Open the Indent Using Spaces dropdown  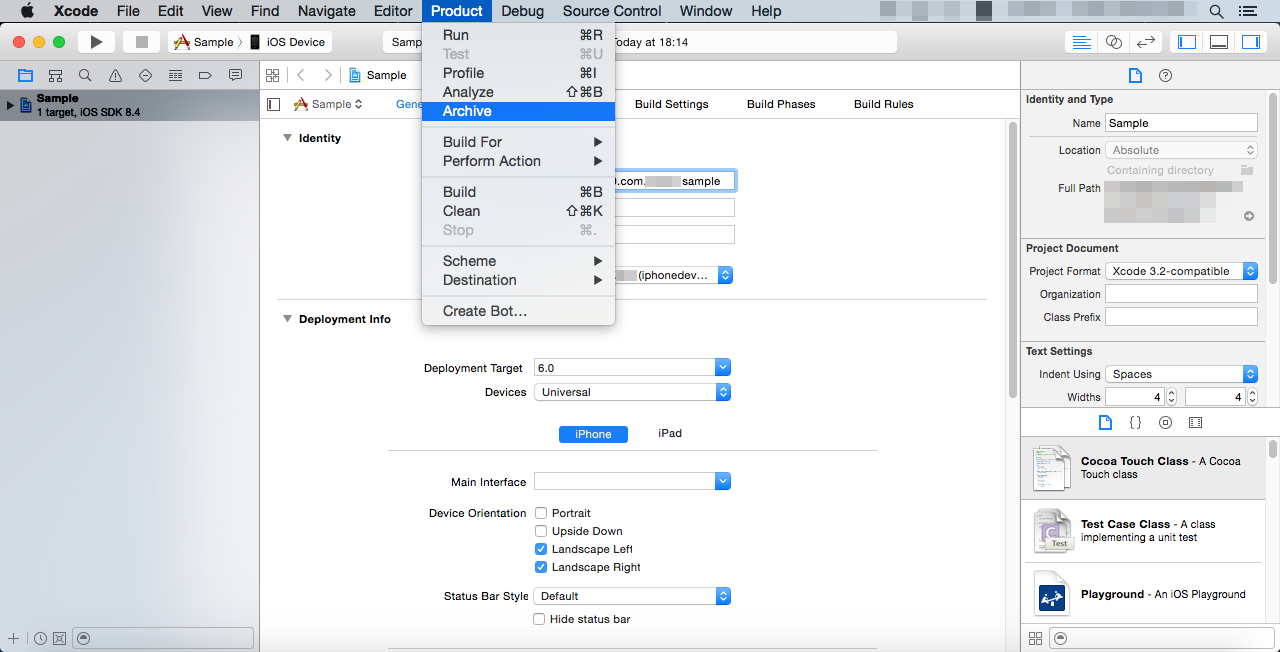point(1181,374)
